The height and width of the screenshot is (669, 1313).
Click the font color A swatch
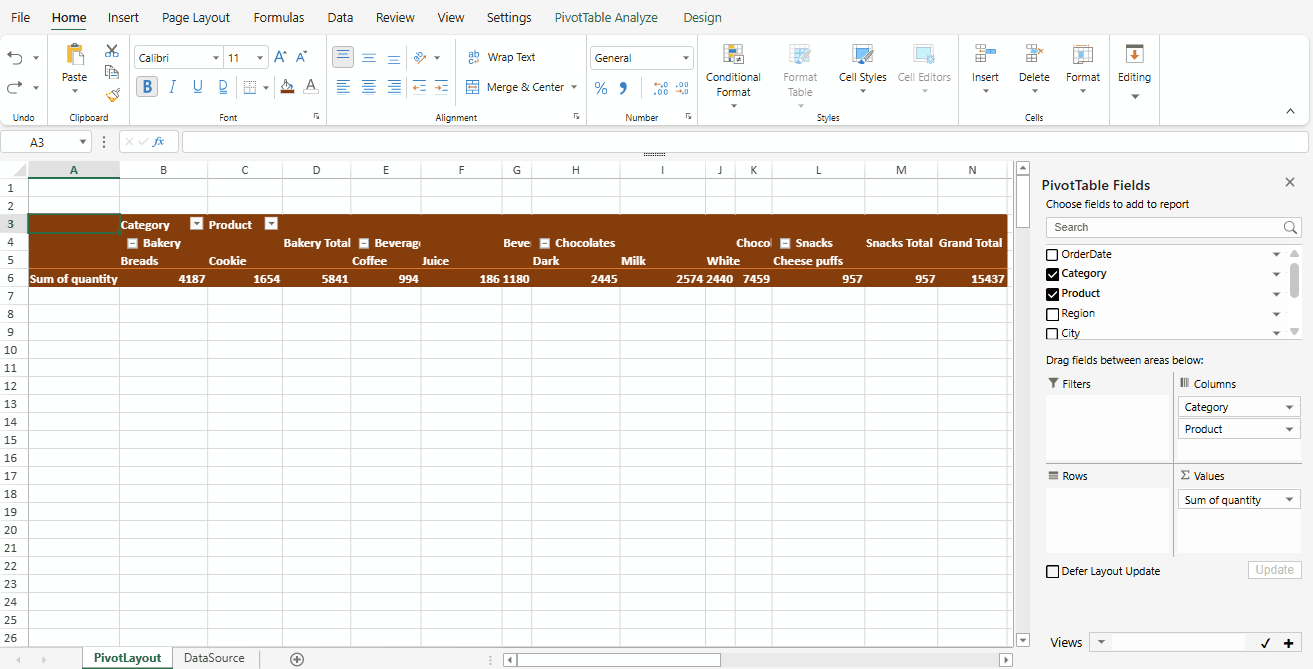tap(311, 87)
